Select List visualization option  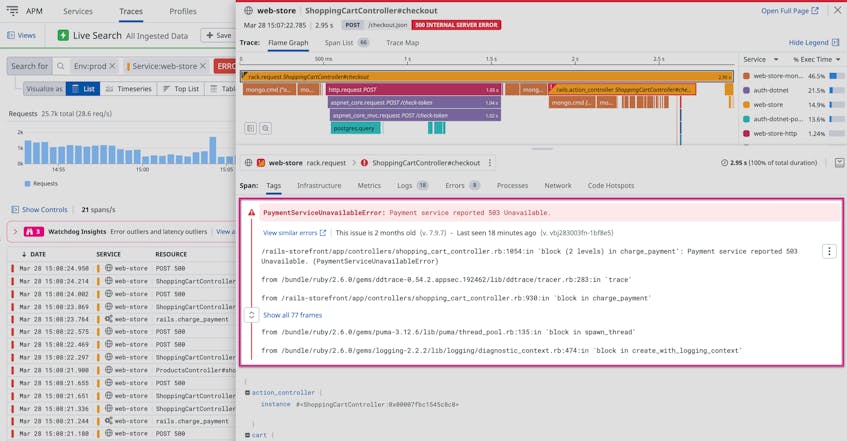click(83, 89)
